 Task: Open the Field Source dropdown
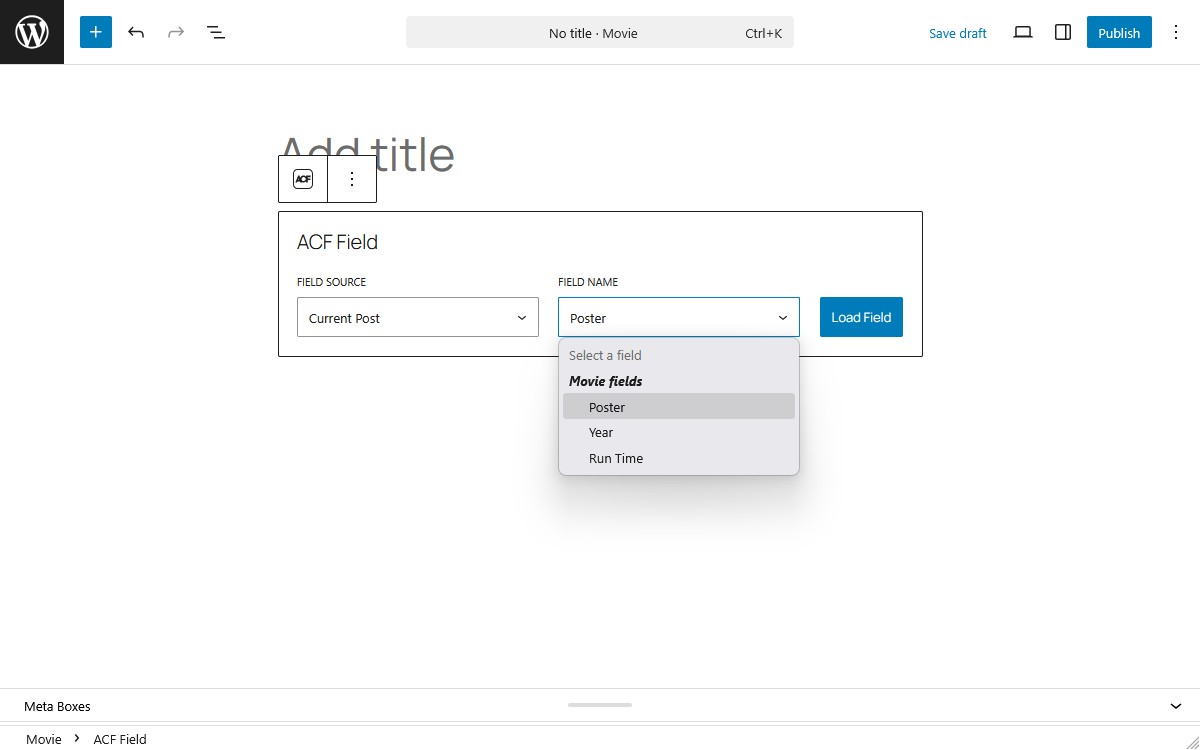pyautogui.click(x=417, y=317)
